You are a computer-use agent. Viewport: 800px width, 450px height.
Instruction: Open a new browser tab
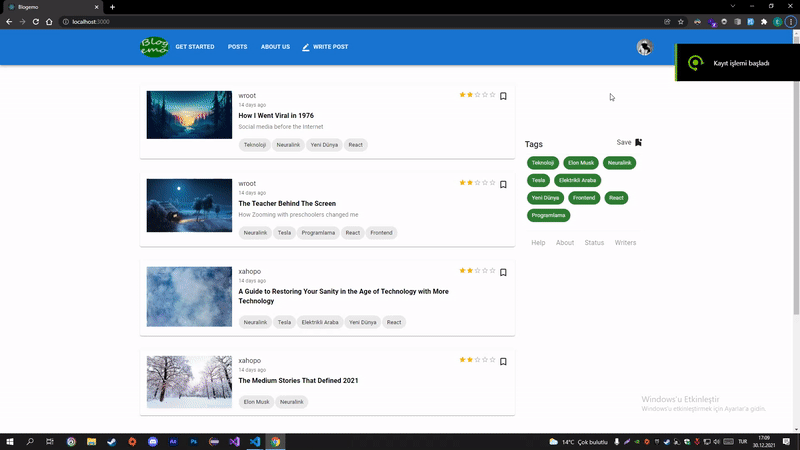pyautogui.click(x=112, y=7)
